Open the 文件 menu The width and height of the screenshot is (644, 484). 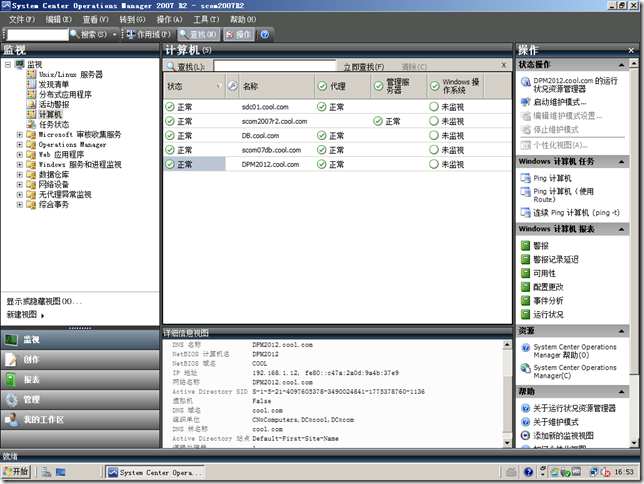pos(22,19)
